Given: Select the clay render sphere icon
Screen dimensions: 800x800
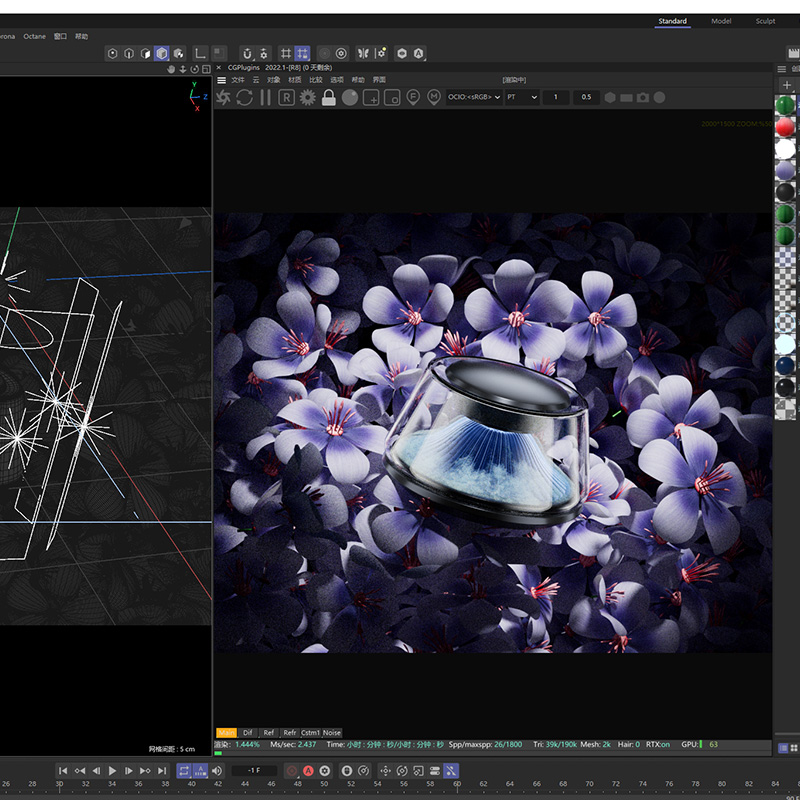Looking at the screenshot, I should click(349, 97).
